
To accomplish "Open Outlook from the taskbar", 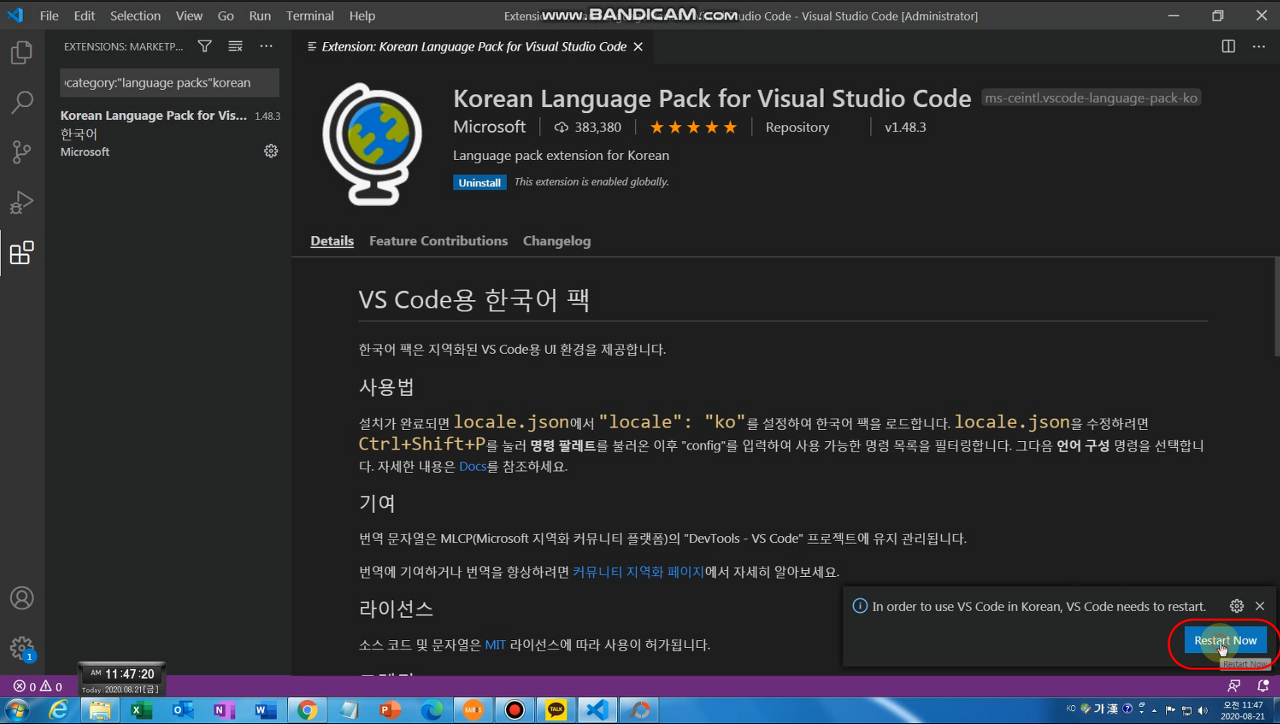I will tap(183, 710).
